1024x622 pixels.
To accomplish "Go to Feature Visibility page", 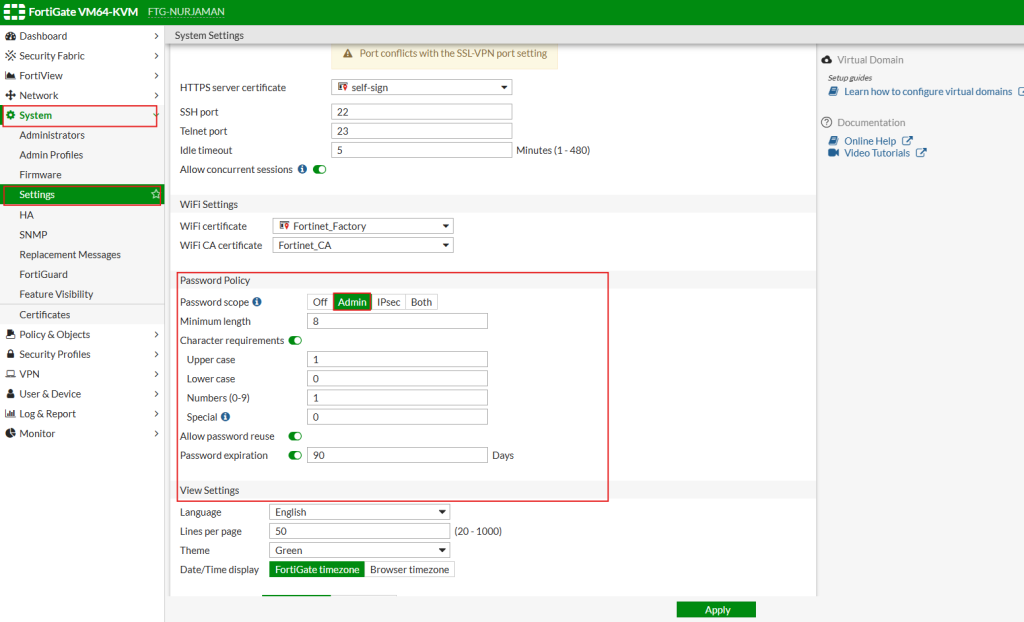I will (x=56, y=295).
